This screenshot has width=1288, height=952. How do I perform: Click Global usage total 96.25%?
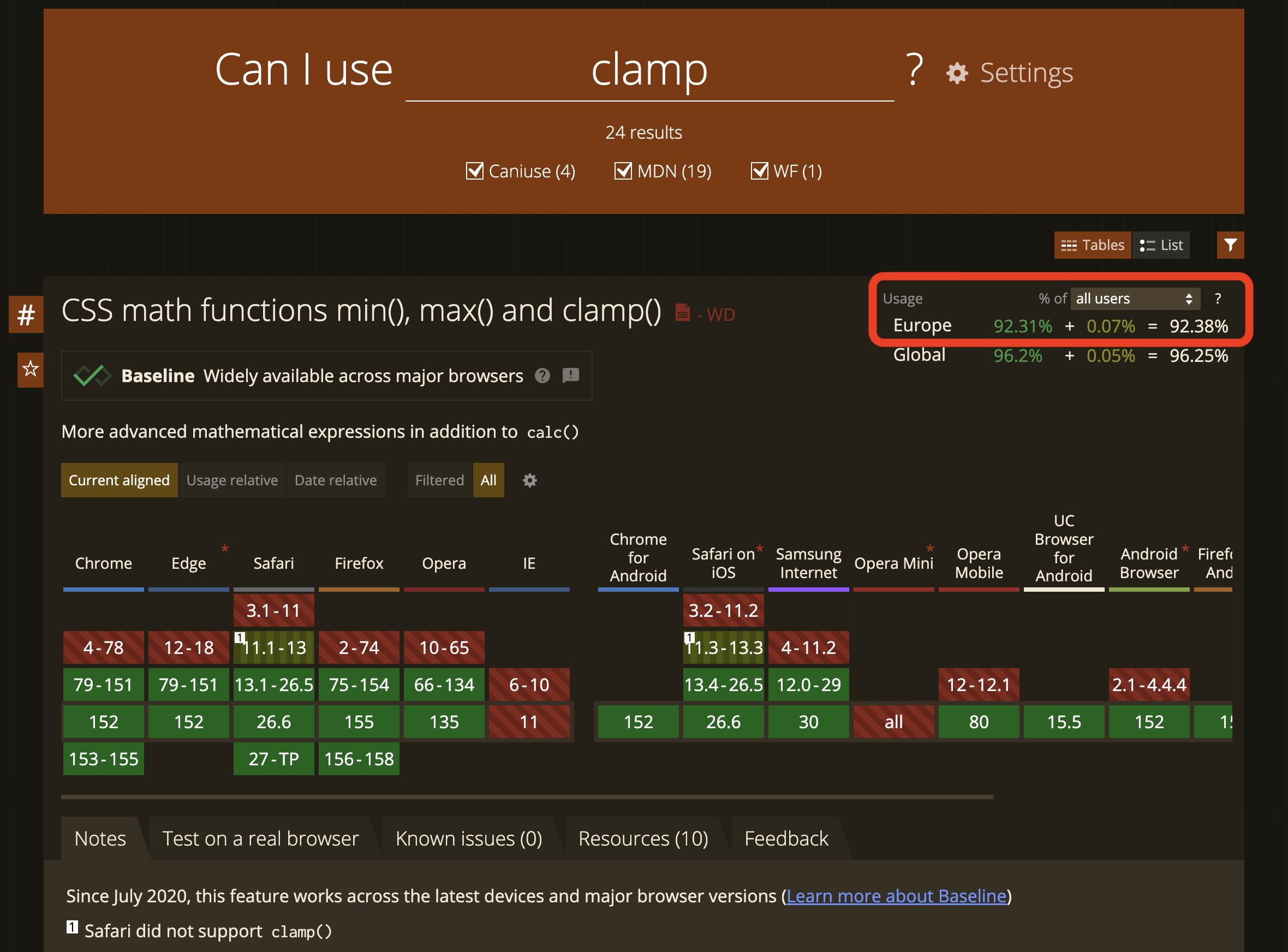point(1198,355)
